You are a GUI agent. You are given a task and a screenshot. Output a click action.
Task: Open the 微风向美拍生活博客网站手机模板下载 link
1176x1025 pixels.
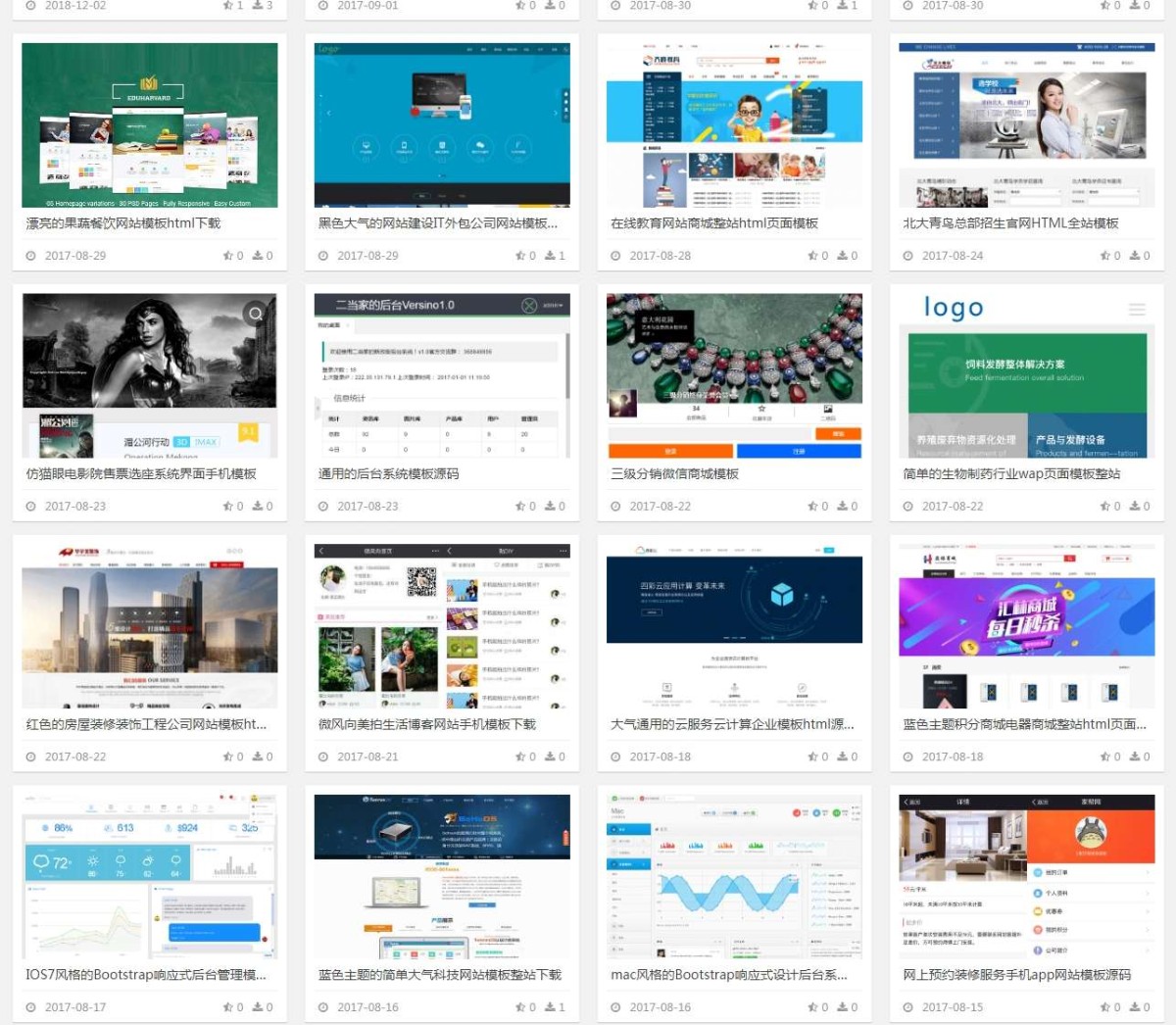click(x=426, y=725)
